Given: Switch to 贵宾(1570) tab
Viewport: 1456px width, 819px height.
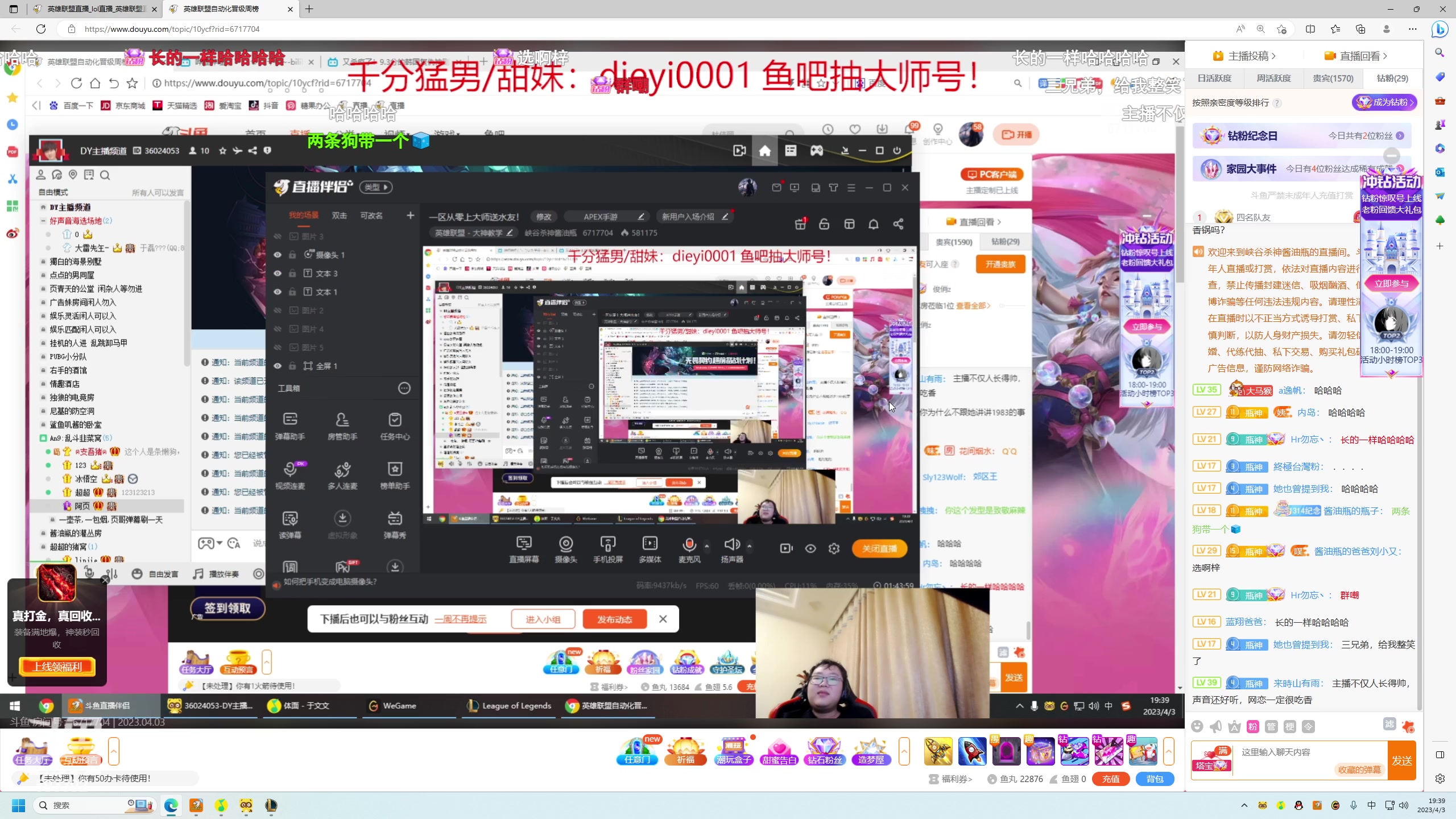Looking at the screenshot, I should point(1333,78).
